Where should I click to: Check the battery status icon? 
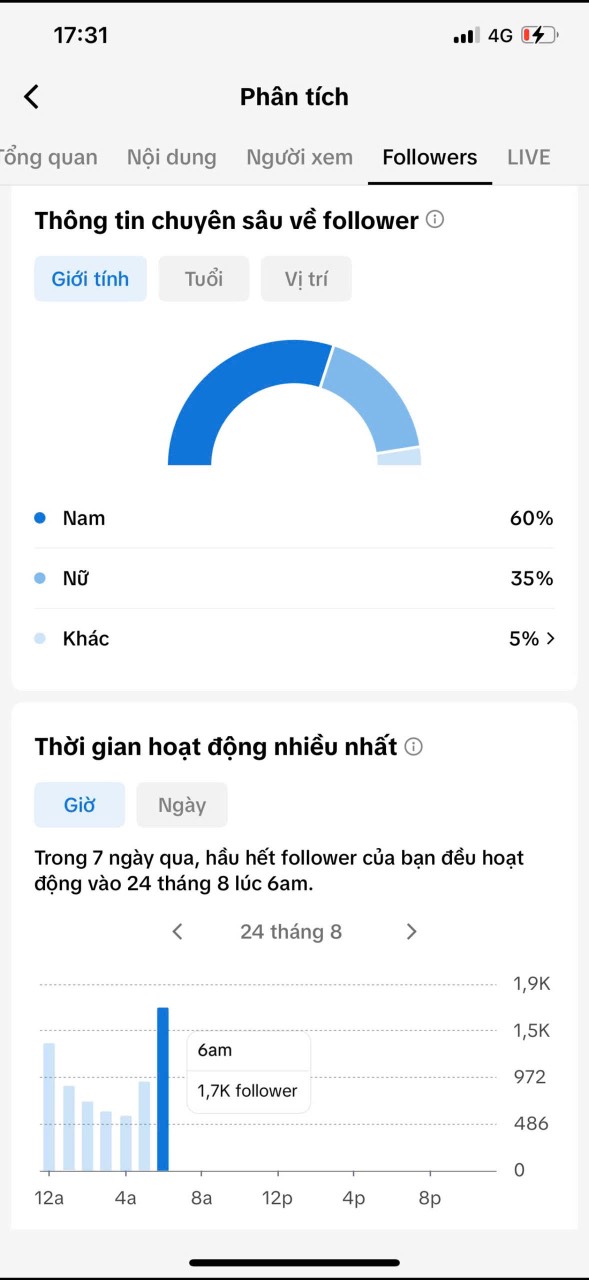point(540,35)
